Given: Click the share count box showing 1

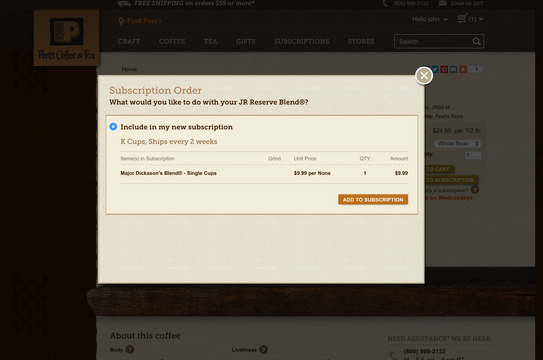Looking at the screenshot, I should click(x=476, y=70).
